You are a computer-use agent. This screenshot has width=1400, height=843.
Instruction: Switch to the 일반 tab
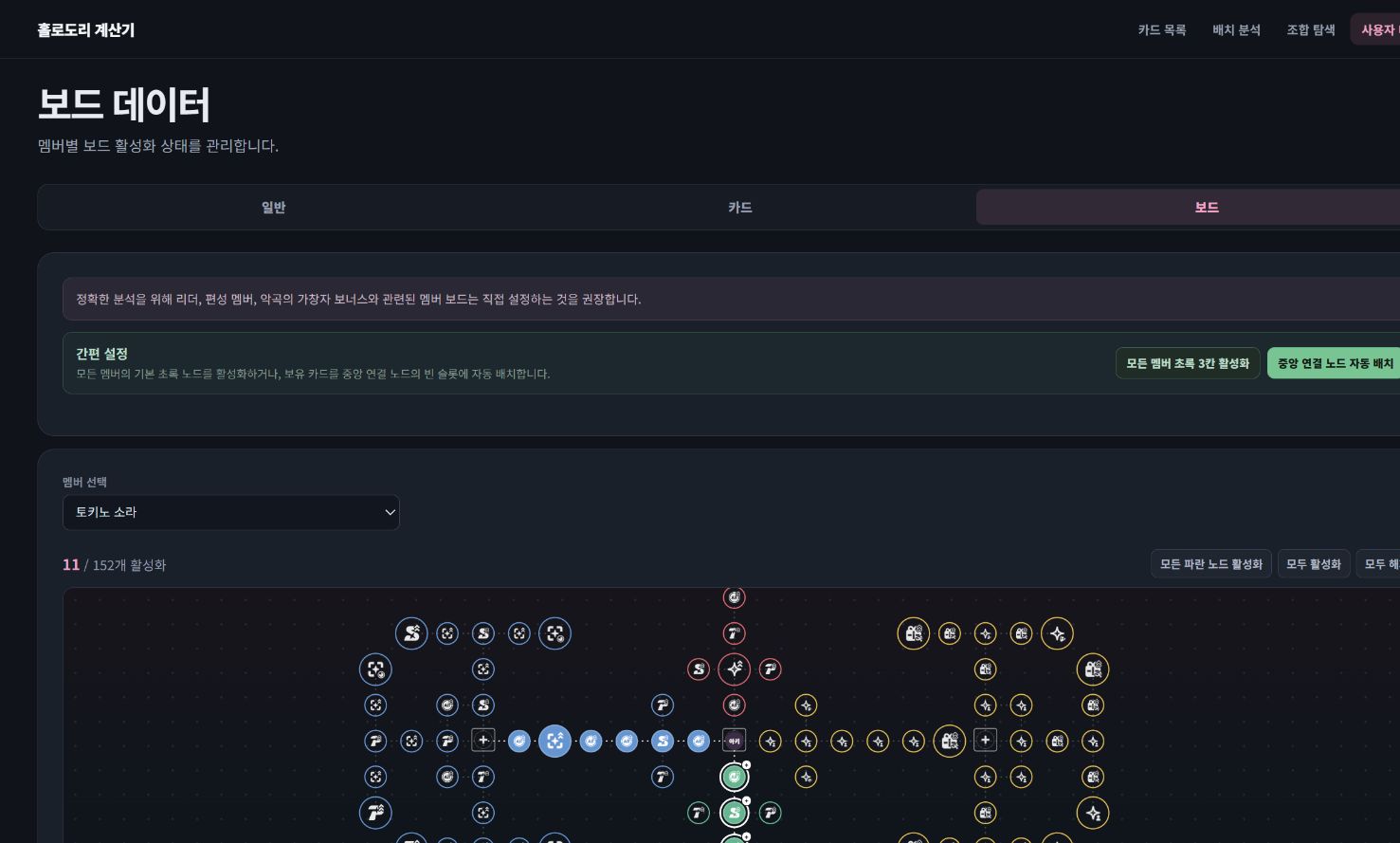tap(274, 207)
